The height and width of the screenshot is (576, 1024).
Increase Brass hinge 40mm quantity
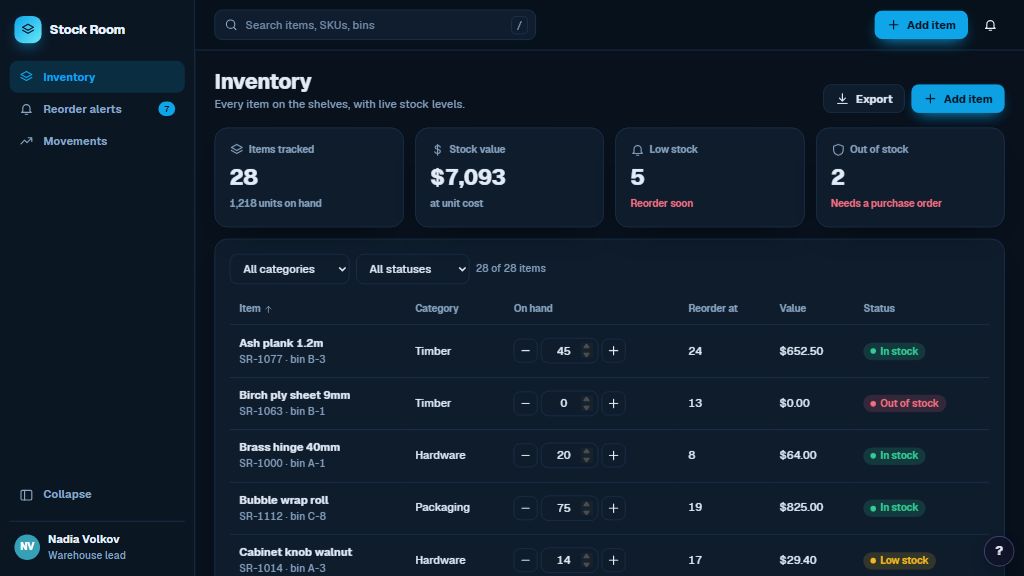[x=613, y=455]
